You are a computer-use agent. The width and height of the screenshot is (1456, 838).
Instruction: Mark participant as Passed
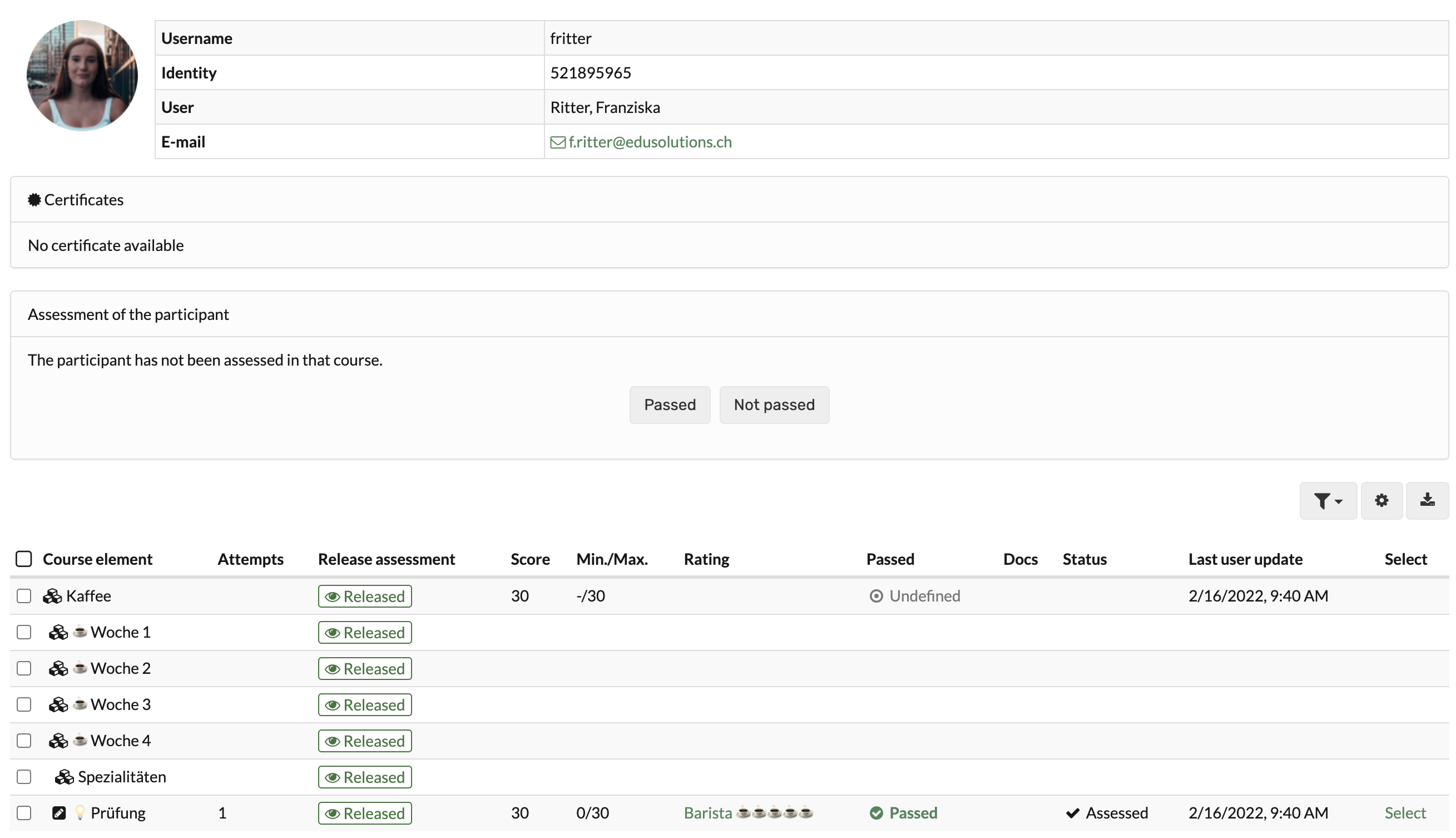pos(669,405)
